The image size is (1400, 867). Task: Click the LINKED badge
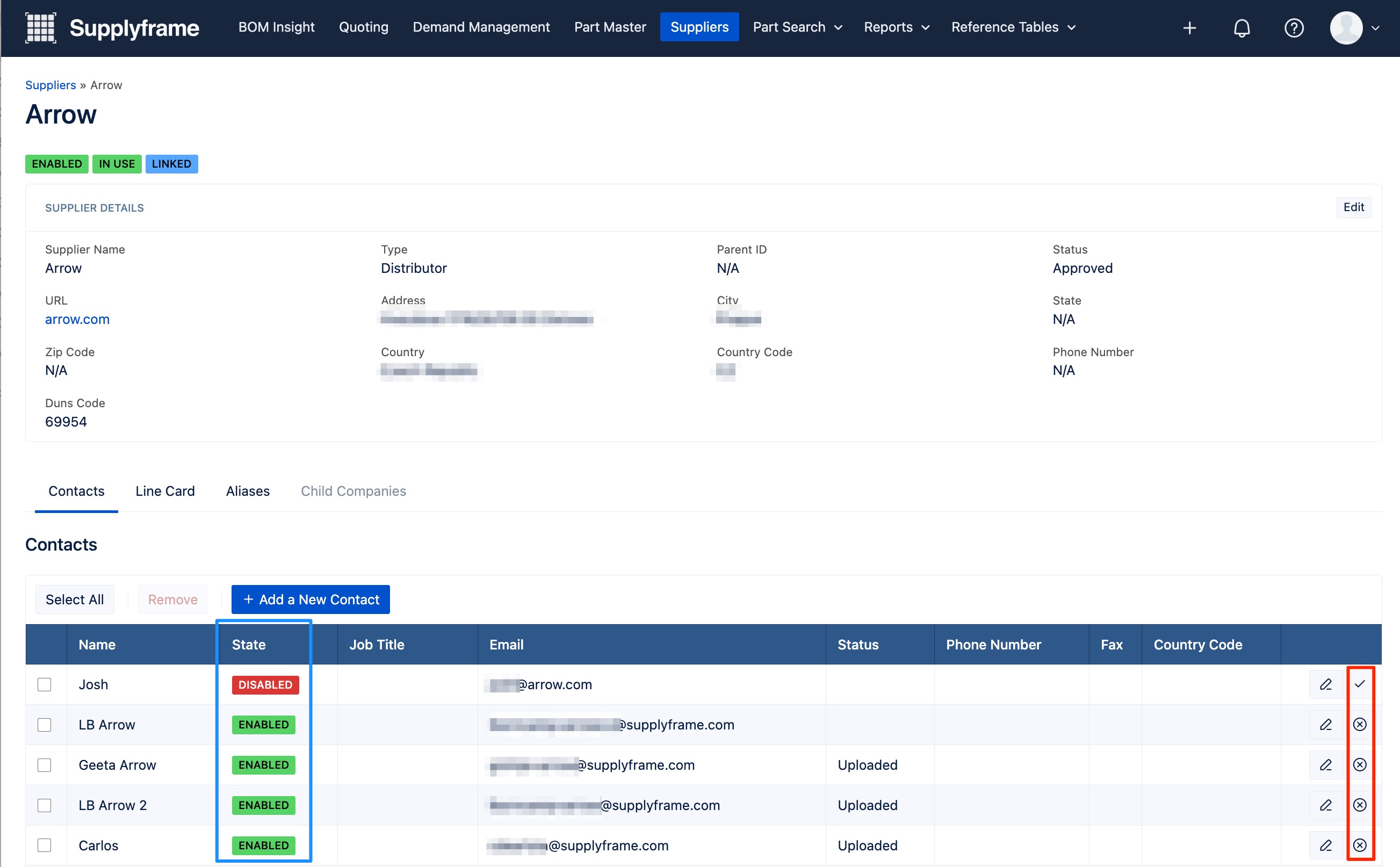(171, 164)
